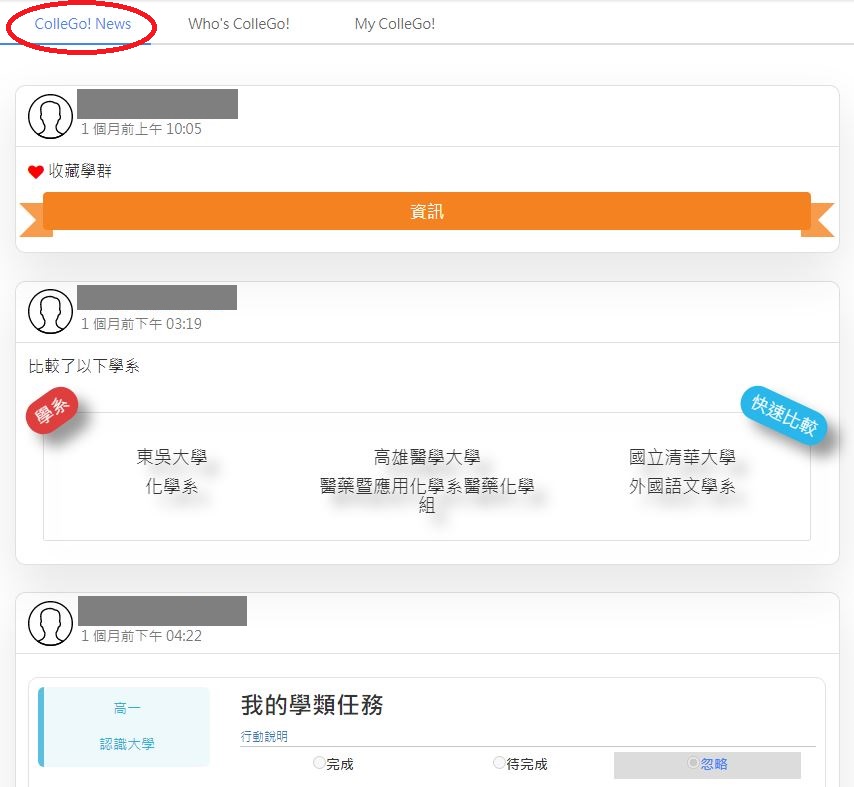Click the red heart 收藏學群 icon
Image resolution: width=854 pixels, height=787 pixels.
point(35,172)
